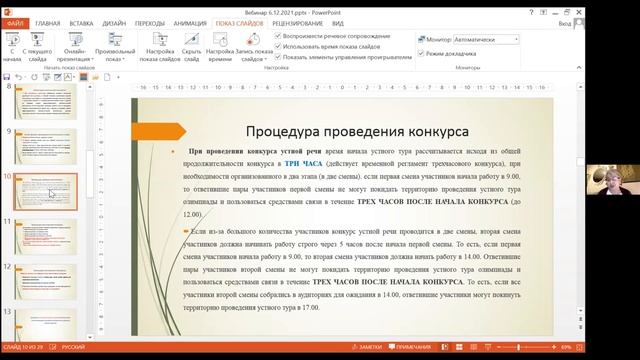Click СЛАЙД 10 ИЗ 29 status indicator
Image resolution: width=640 pixels, height=360 pixels.
[x=23, y=347]
